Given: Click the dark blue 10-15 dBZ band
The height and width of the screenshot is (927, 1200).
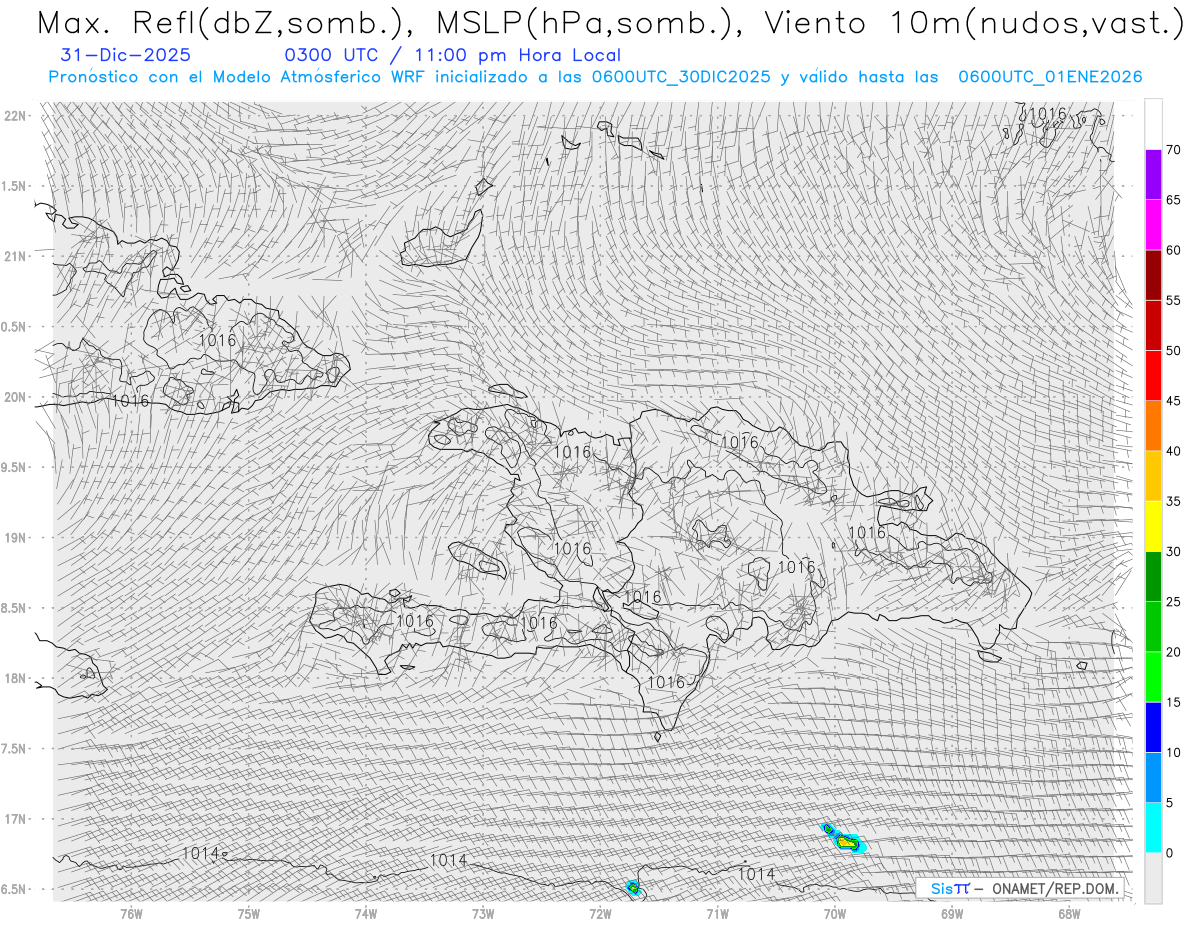Looking at the screenshot, I should click(x=1153, y=727).
